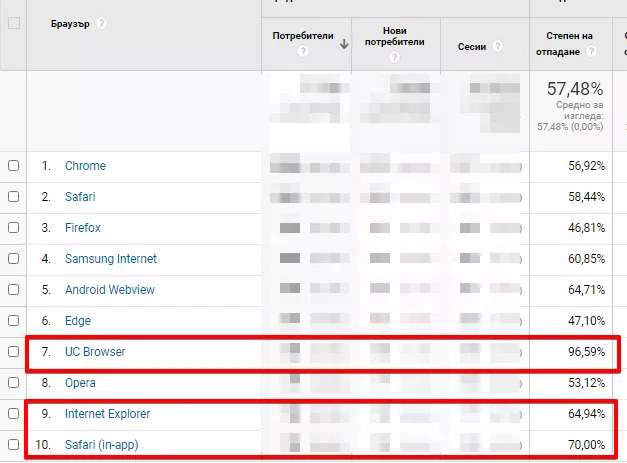
Task: Open the Opera browser link
Action: pos(80,383)
